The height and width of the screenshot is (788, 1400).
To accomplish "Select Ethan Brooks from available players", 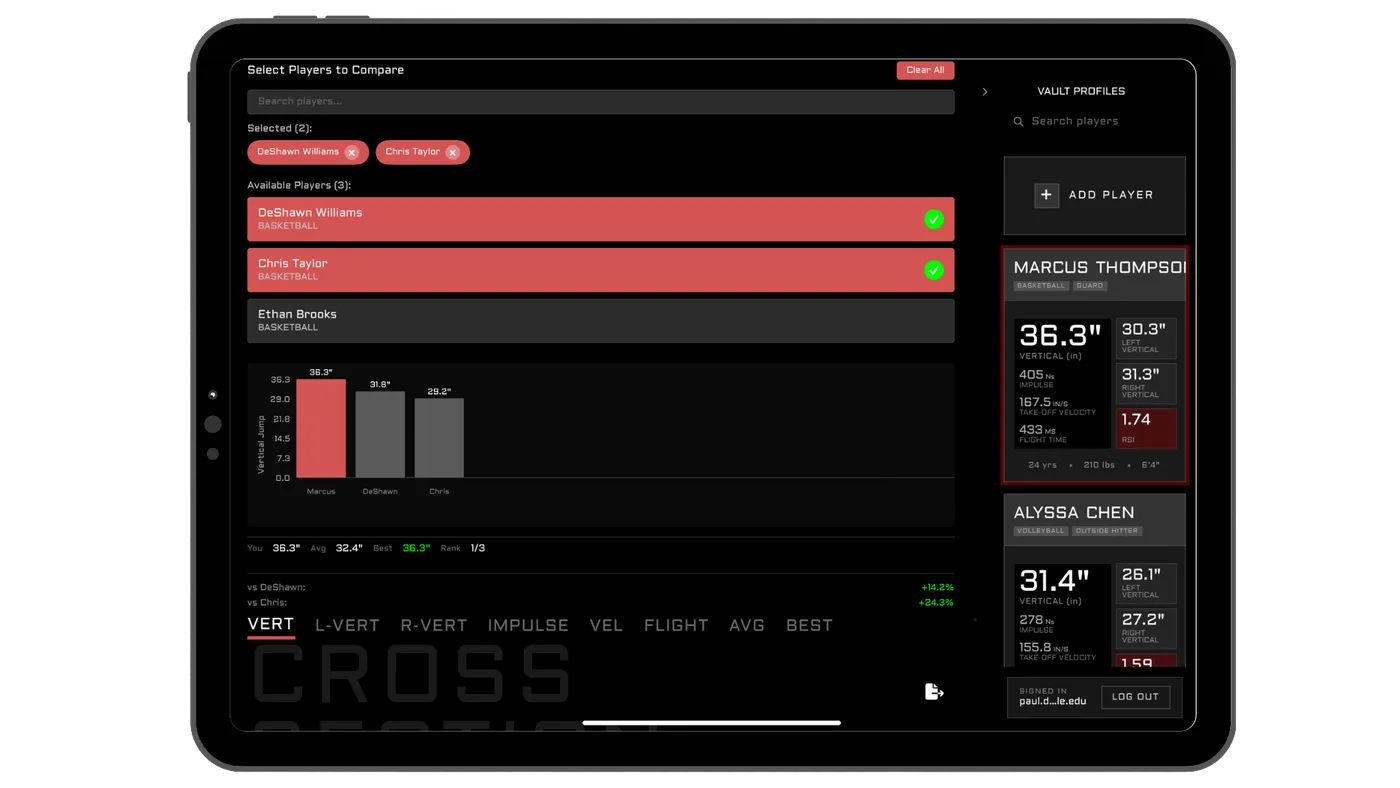I will pyautogui.click(x=601, y=321).
